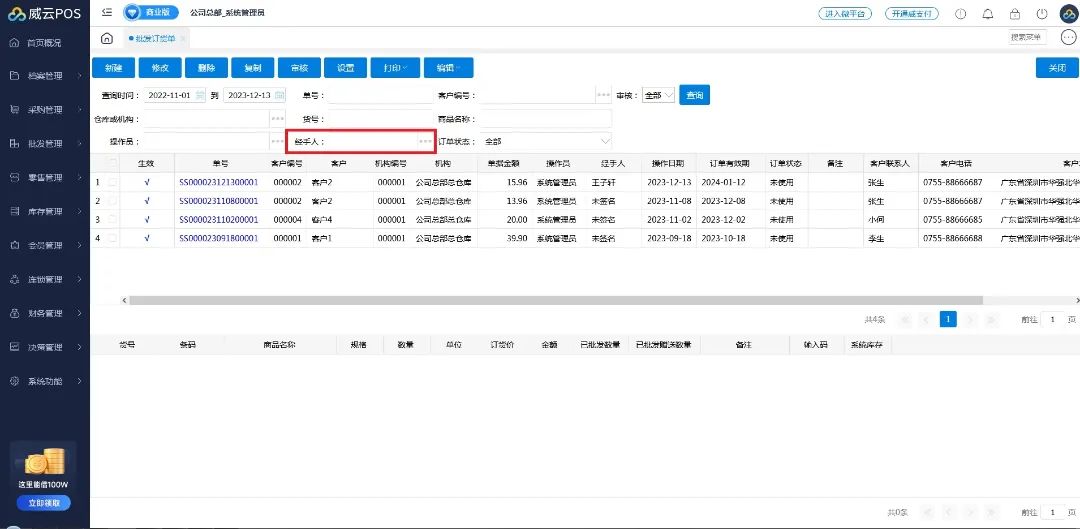The width and height of the screenshot is (1080, 529).
Task: Open the 打印 dropdown button
Action: (x=395, y=68)
